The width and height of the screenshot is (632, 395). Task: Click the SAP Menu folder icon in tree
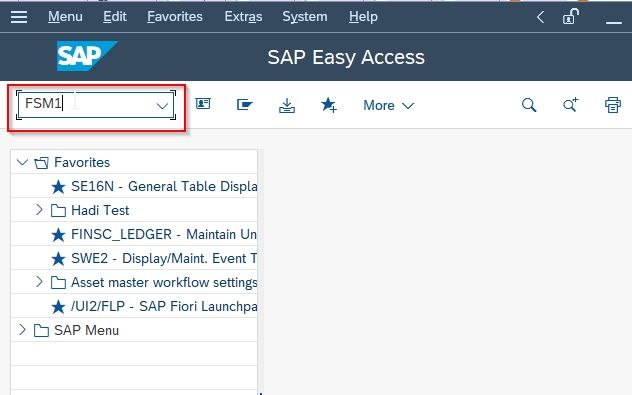pyautogui.click(x=41, y=331)
